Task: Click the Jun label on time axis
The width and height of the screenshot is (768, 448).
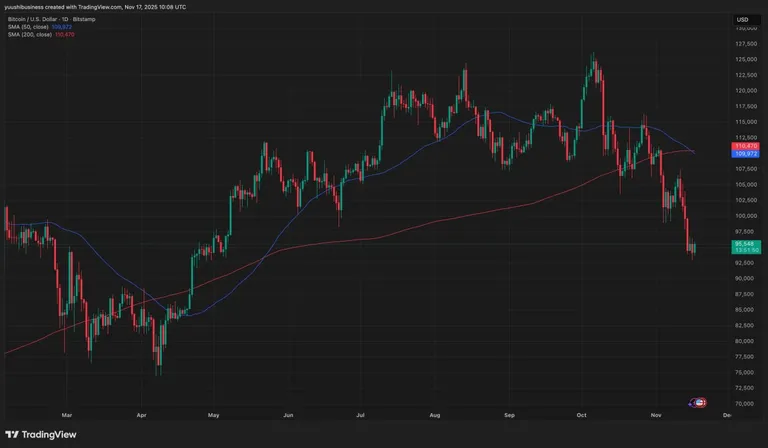Action: 288,415
